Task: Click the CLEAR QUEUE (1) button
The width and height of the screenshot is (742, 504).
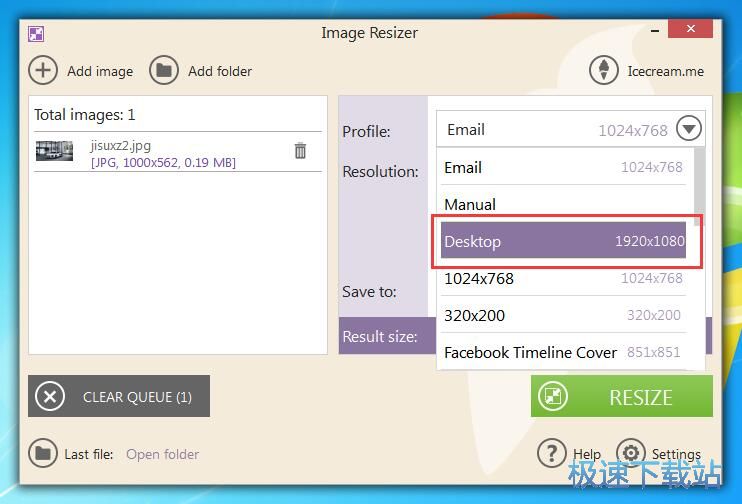Action: (119, 396)
